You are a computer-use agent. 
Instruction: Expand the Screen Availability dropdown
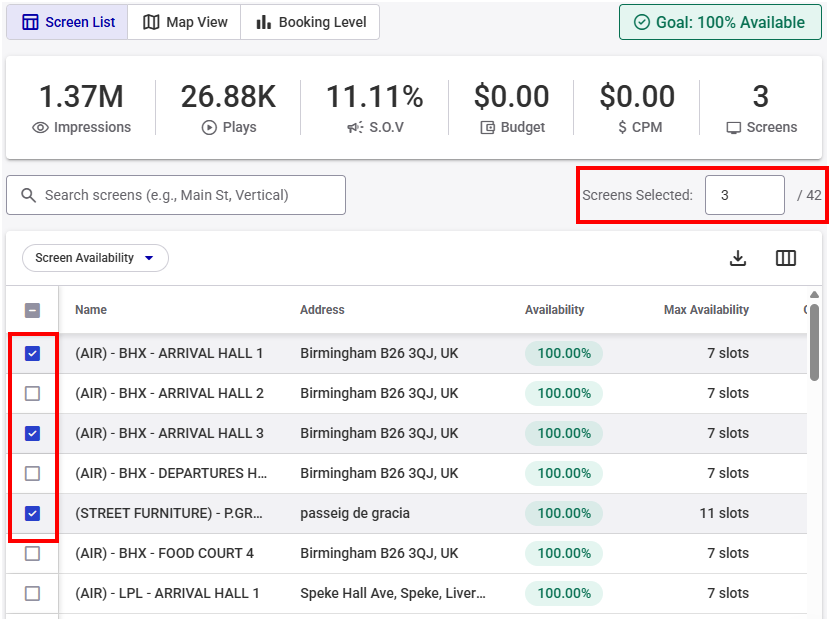95,258
